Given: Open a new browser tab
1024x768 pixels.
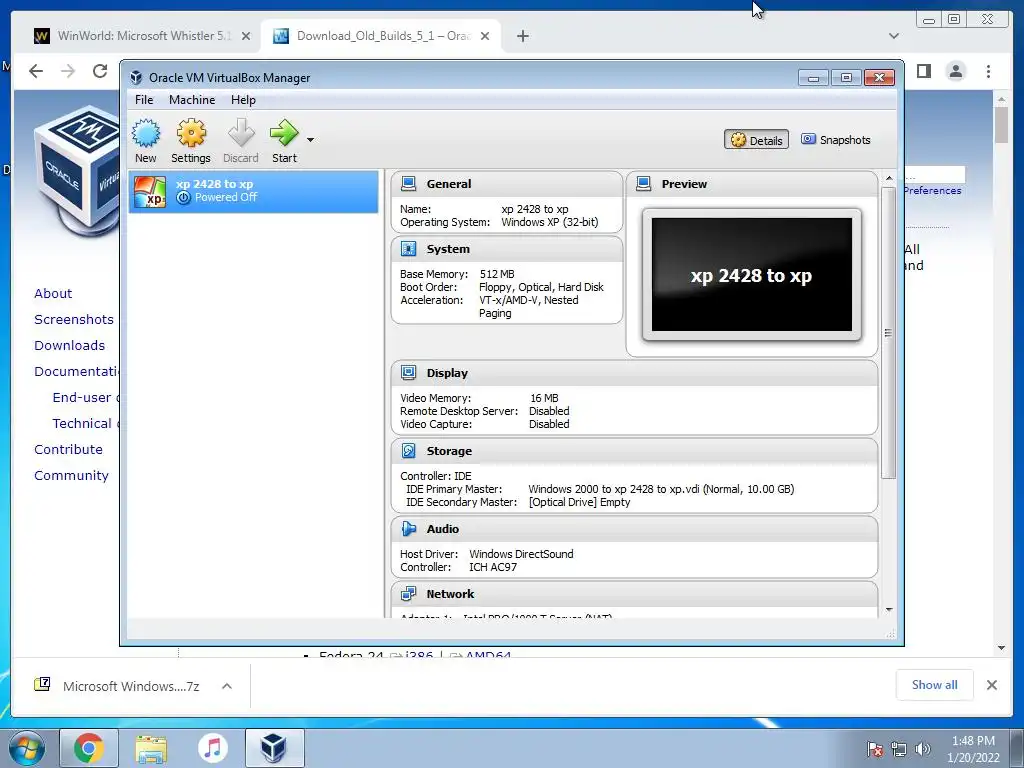Looking at the screenshot, I should coord(522,37).
